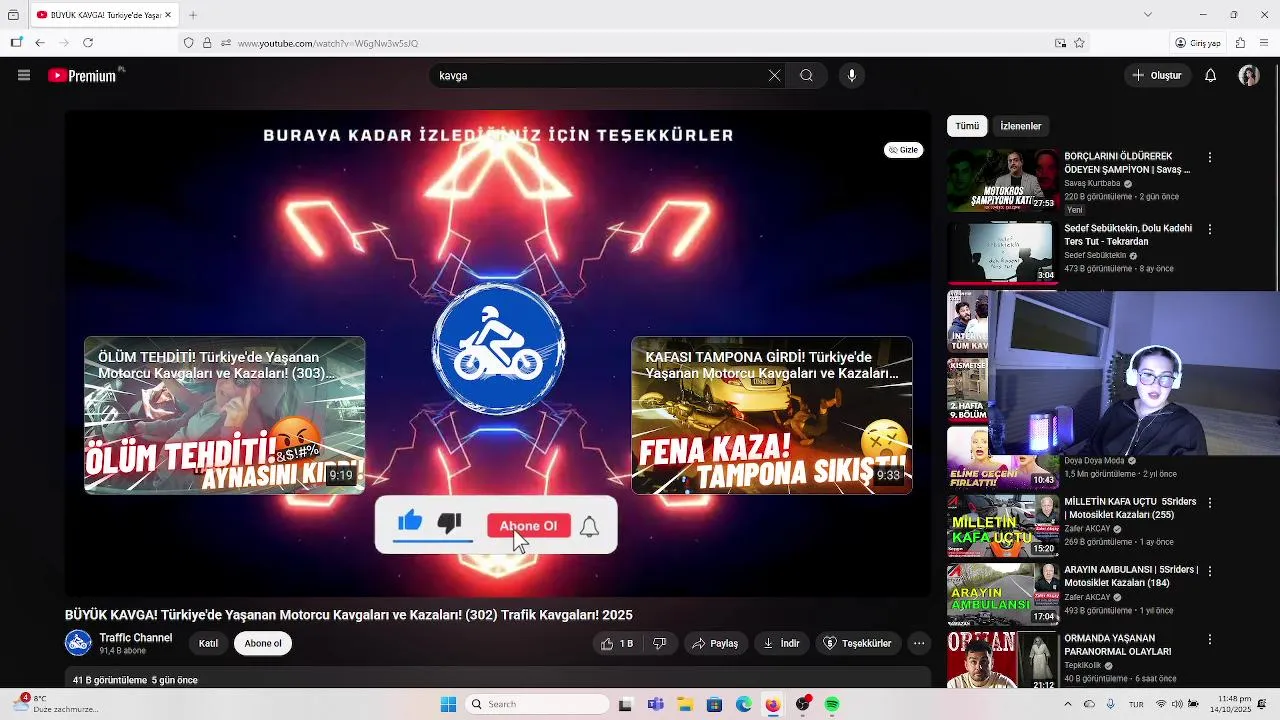The height and width of the screenshot is (720, 1280).
Task: Open Motokros Şampiyonu thumbnail 27:53
Action: [1002, 181]
